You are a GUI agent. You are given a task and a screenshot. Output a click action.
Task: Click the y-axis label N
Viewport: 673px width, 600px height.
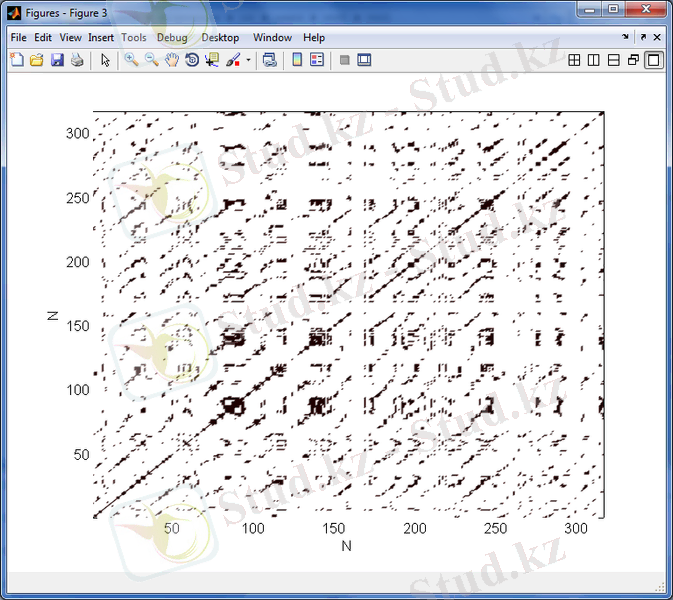(x=52, y=316)
